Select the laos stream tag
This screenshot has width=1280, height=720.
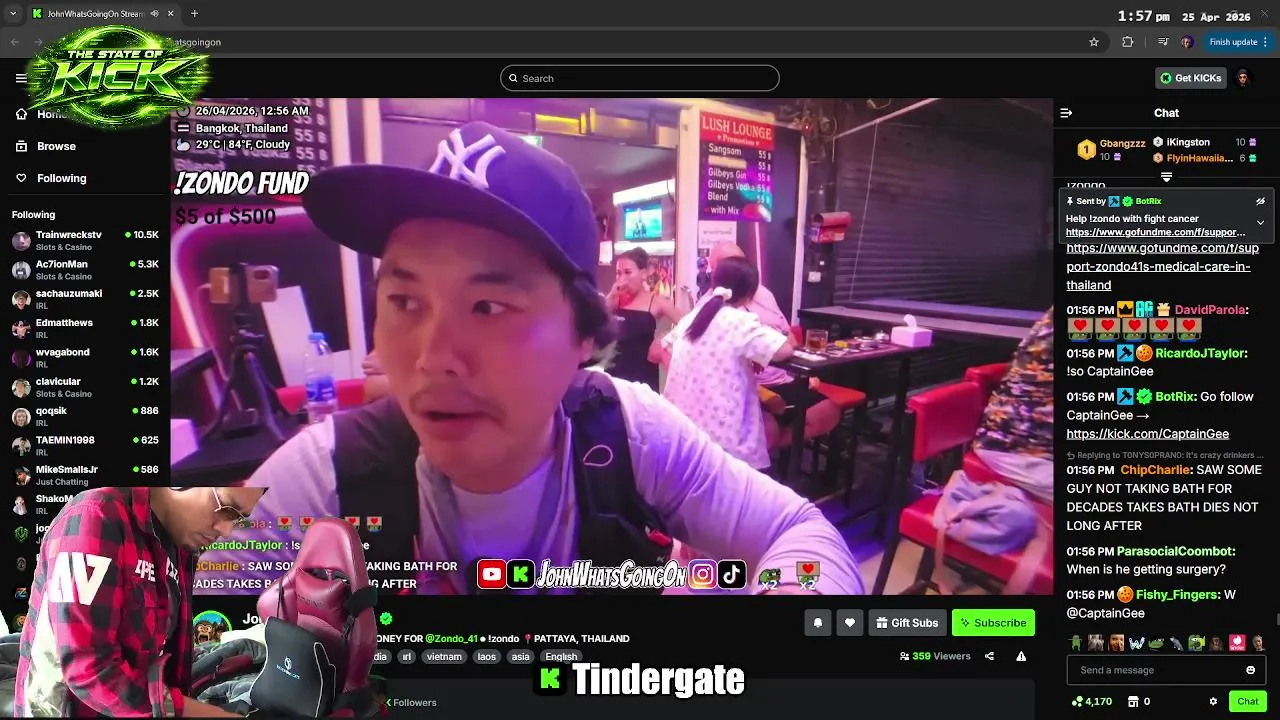[486, 657]
